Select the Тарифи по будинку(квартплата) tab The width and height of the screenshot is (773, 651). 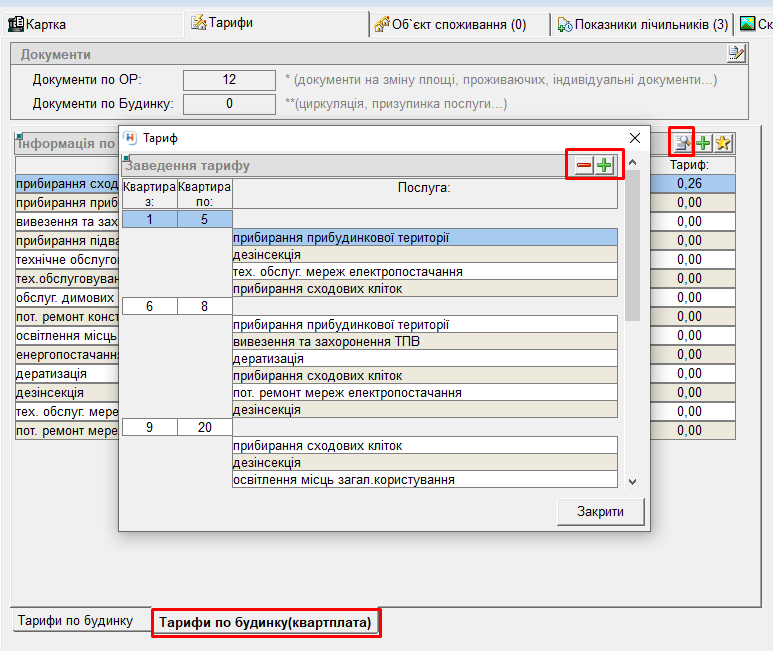(x=265, y=623)
